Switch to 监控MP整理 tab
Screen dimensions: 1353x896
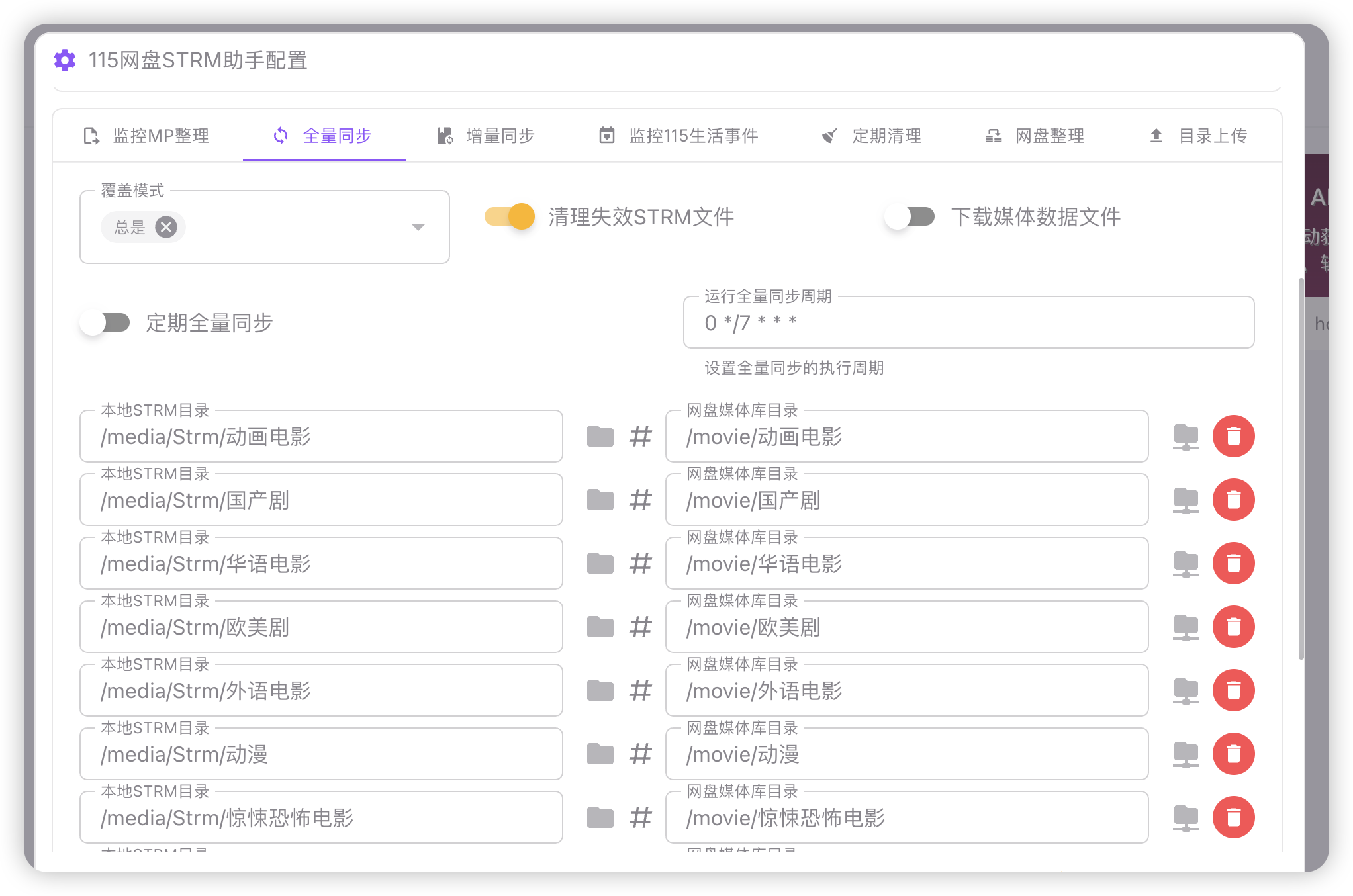coord(147,136)
